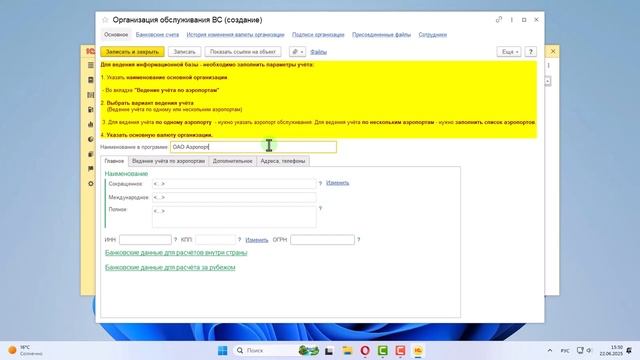Expand the paperclip attachments dropdown in toolbar
Image resolution: width=640 pixels, height=360 pixels.
(297, 52)
